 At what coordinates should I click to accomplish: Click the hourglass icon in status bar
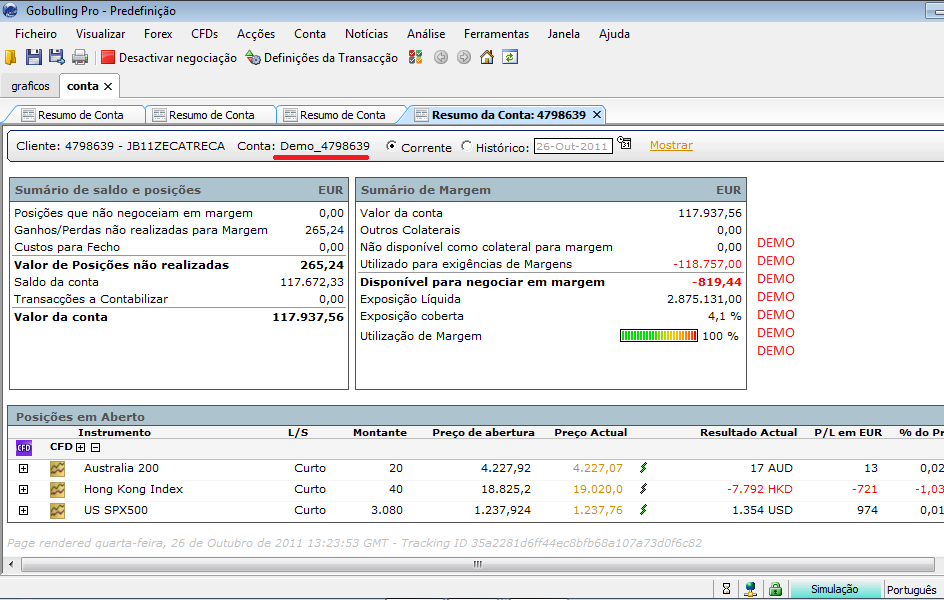pyautogui.click(x=726, y=589)
